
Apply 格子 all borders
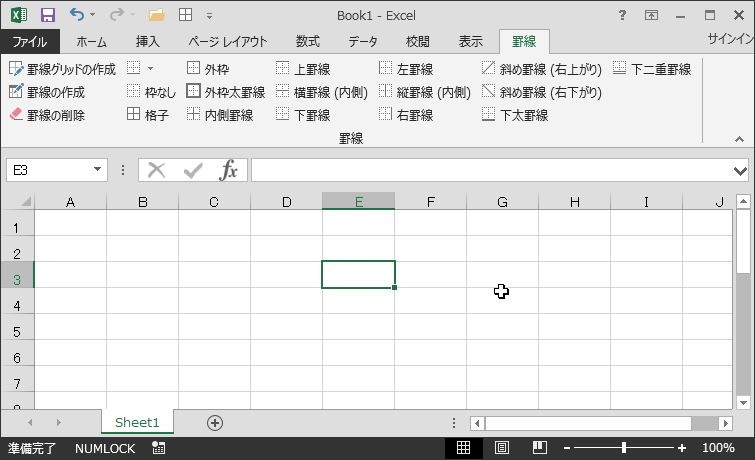(147, 115)
